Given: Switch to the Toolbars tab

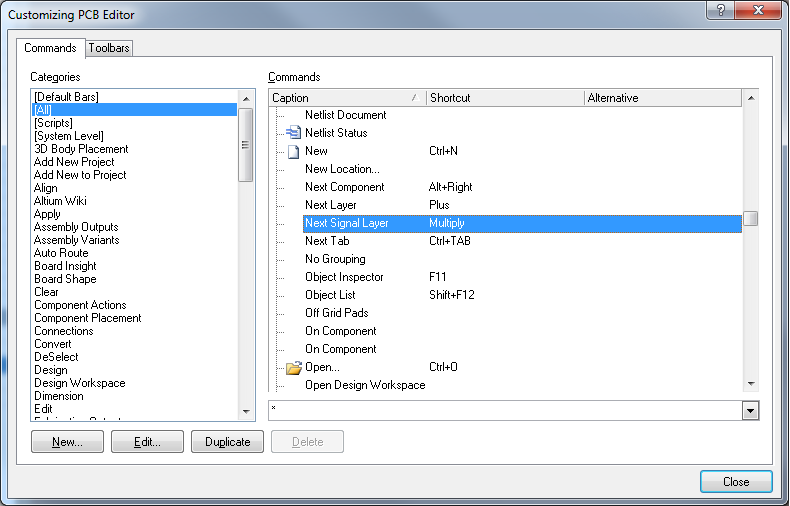Looking at the screenshot, I should click(x=109, y=48).
